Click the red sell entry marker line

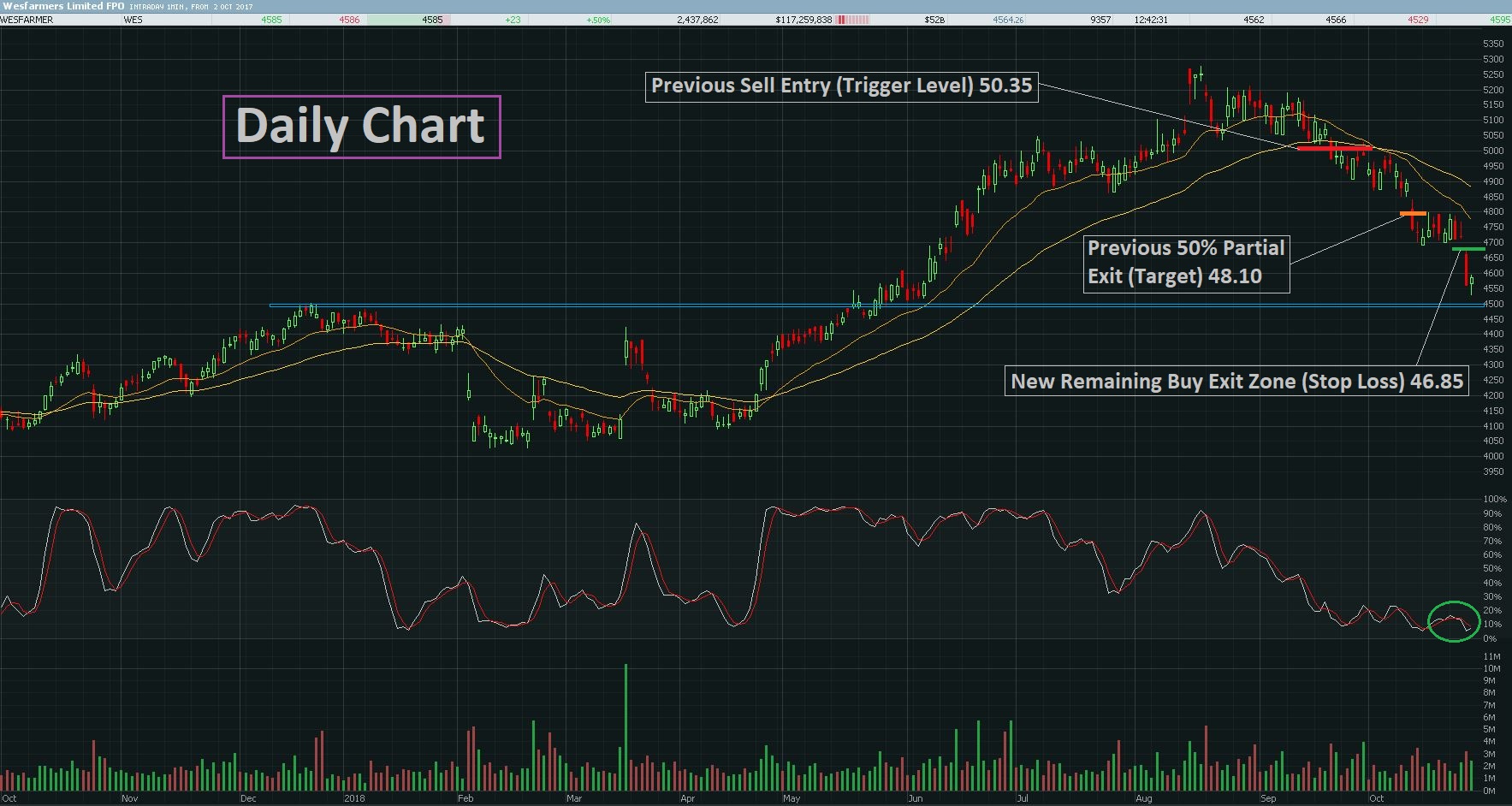[x=1334, y=149]
